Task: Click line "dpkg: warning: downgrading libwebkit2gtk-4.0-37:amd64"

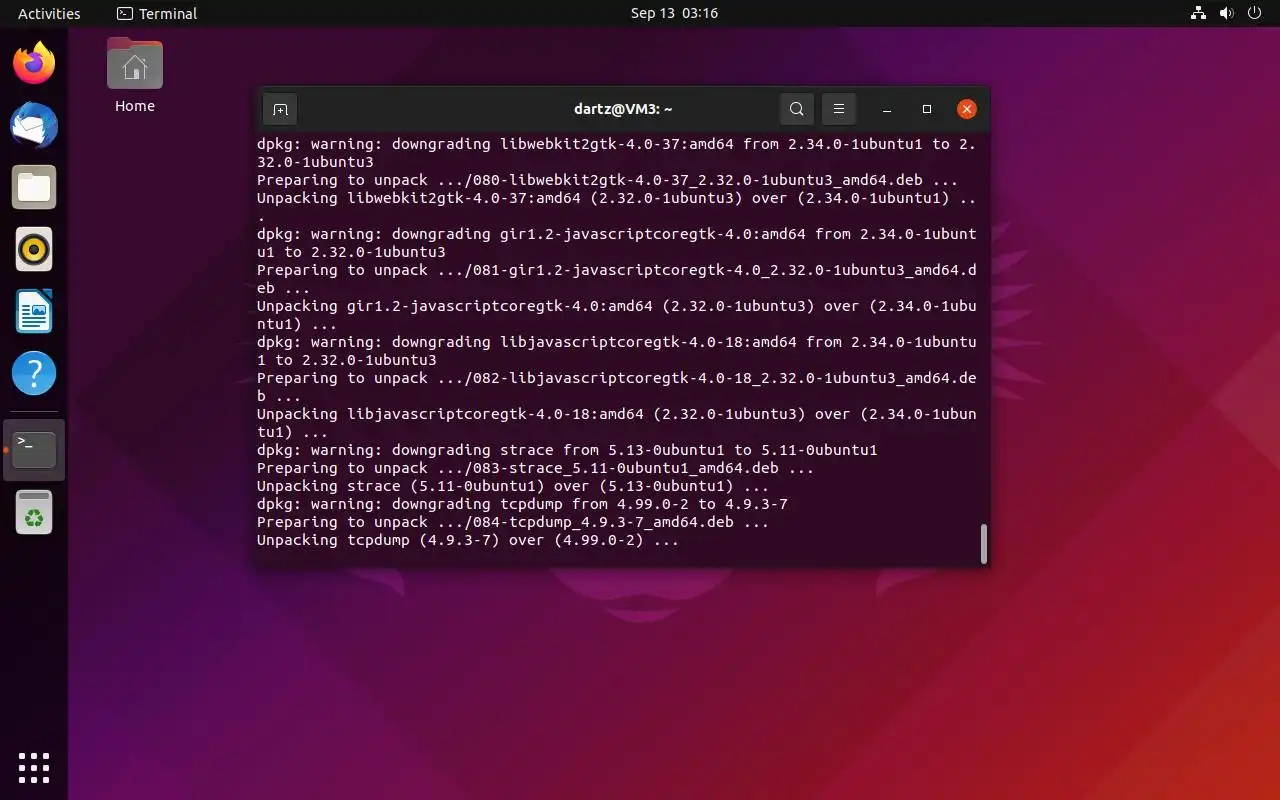Action: coord(617,153)
